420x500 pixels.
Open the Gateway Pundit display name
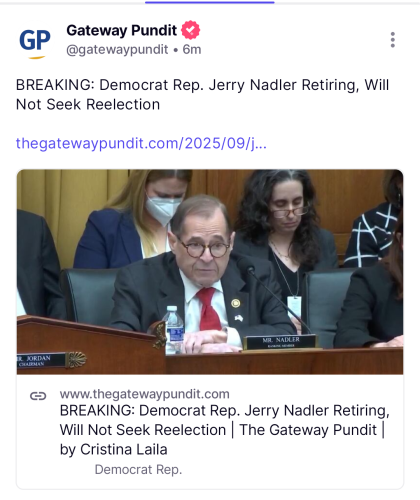click(x=122, y=30)
